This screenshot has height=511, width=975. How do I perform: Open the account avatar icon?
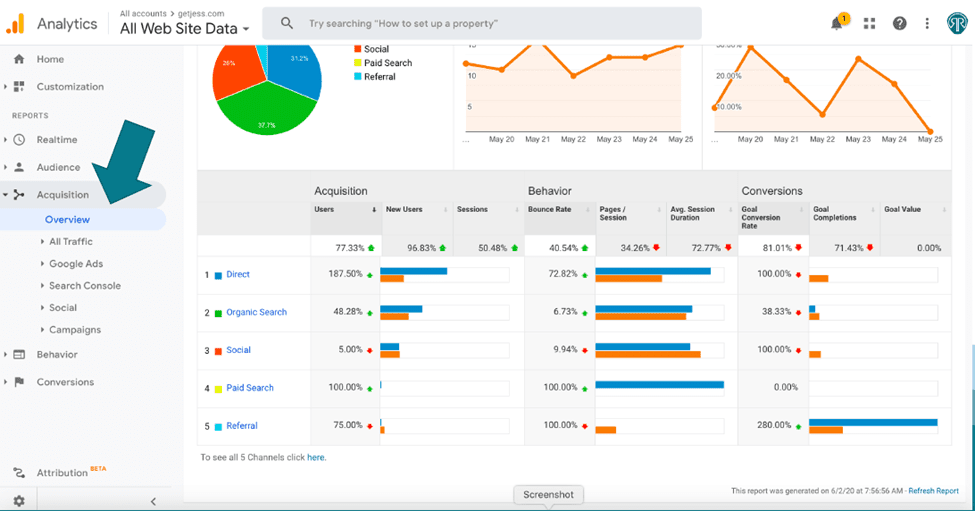pyautogui.click(x=956, y=24)
